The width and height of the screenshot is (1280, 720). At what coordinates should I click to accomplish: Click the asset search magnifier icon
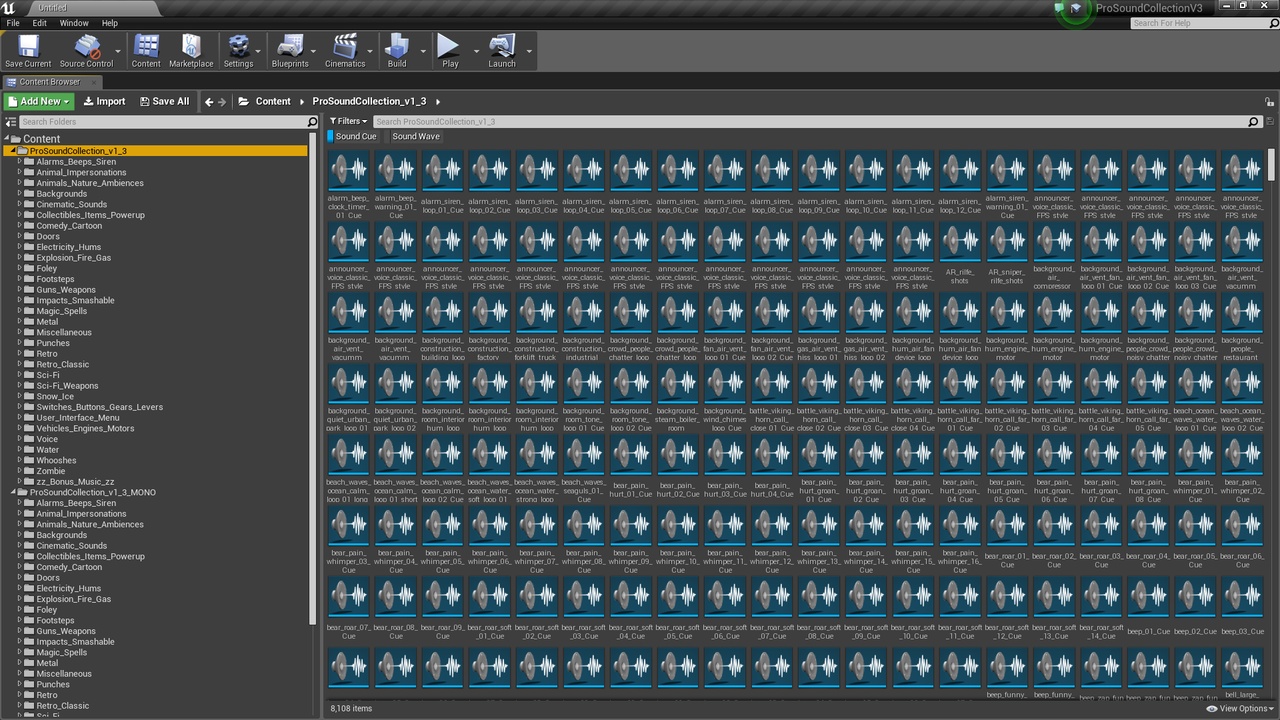coord(1254,122)
